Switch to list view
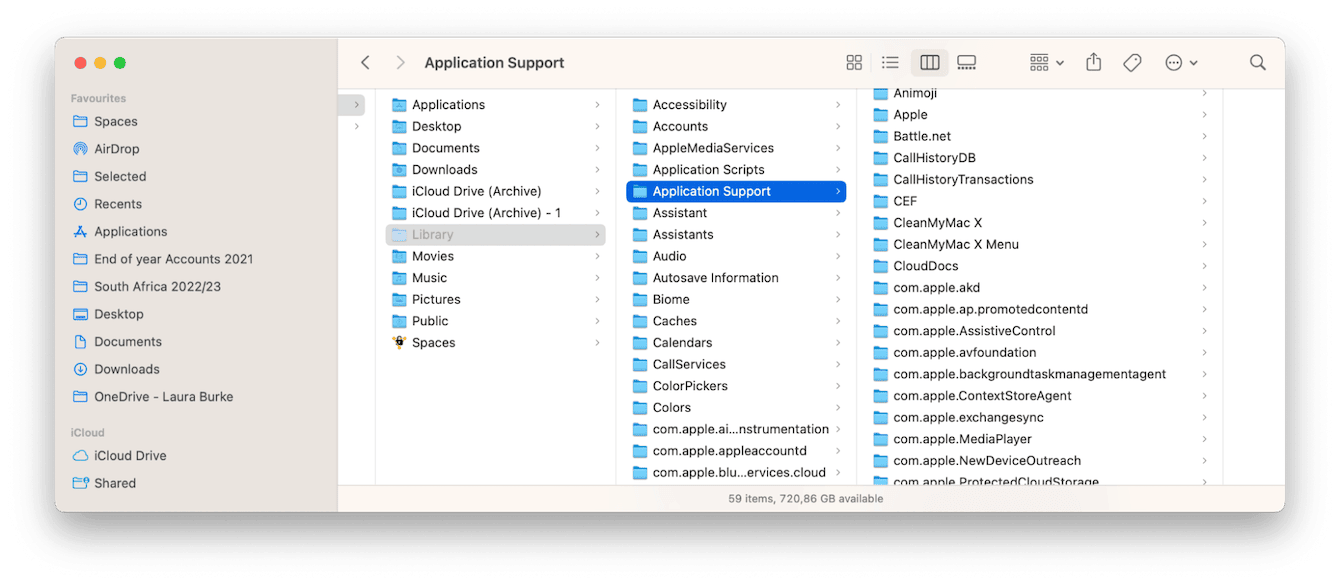 [890, 63]
